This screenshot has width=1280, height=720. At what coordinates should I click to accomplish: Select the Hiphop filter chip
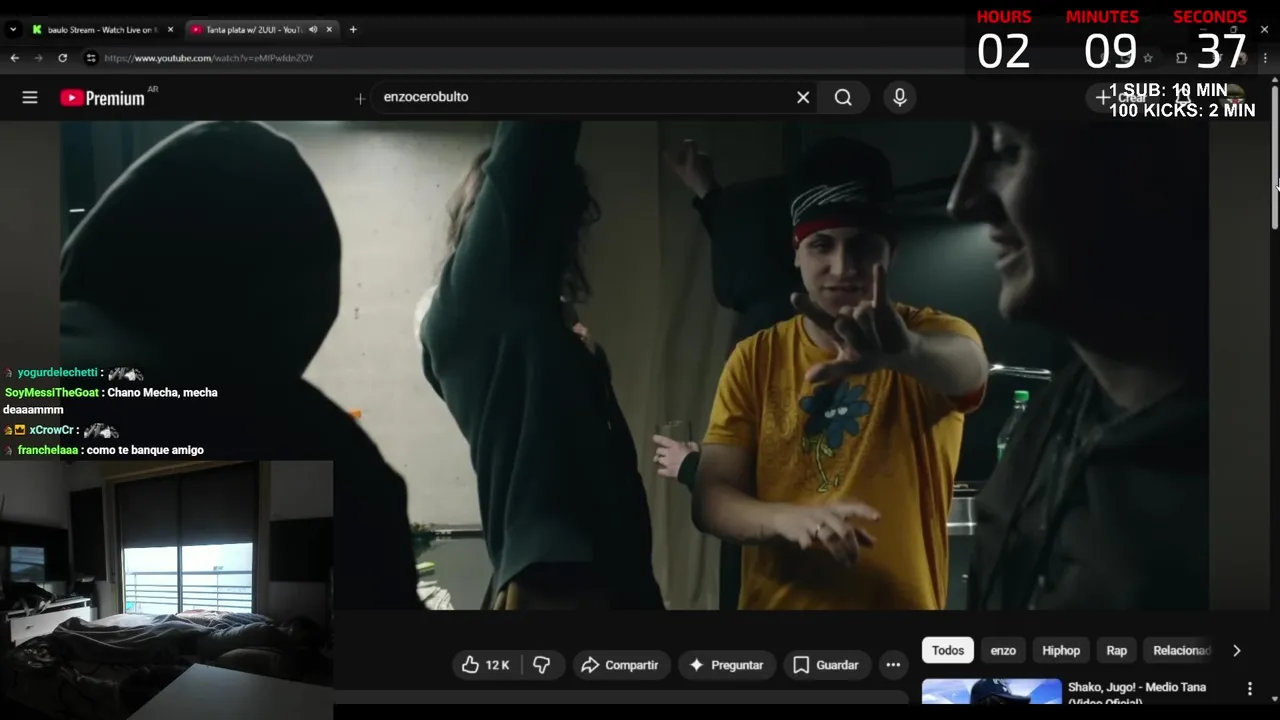coord(1061,650)
